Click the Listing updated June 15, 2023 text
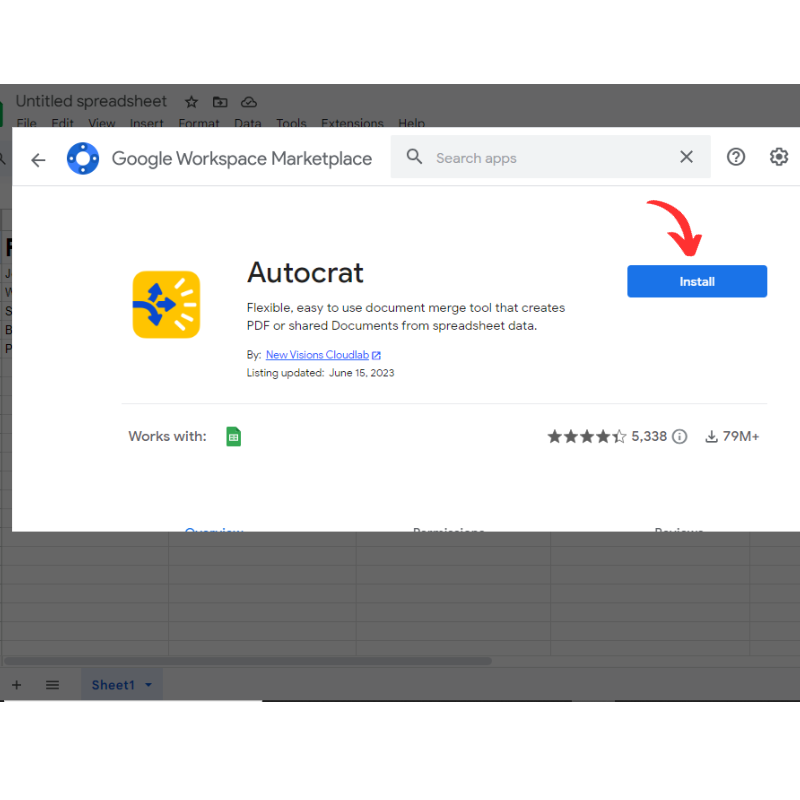Viewport: 800px width, 800px height. [320, 373]
